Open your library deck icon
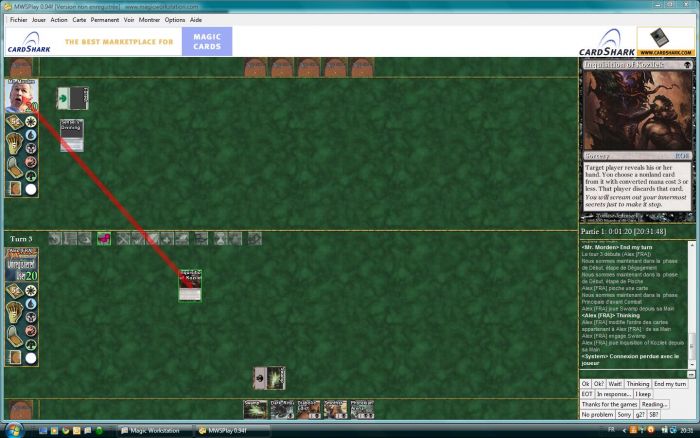This screenshot has height=438, width=700. coord(14,291)
